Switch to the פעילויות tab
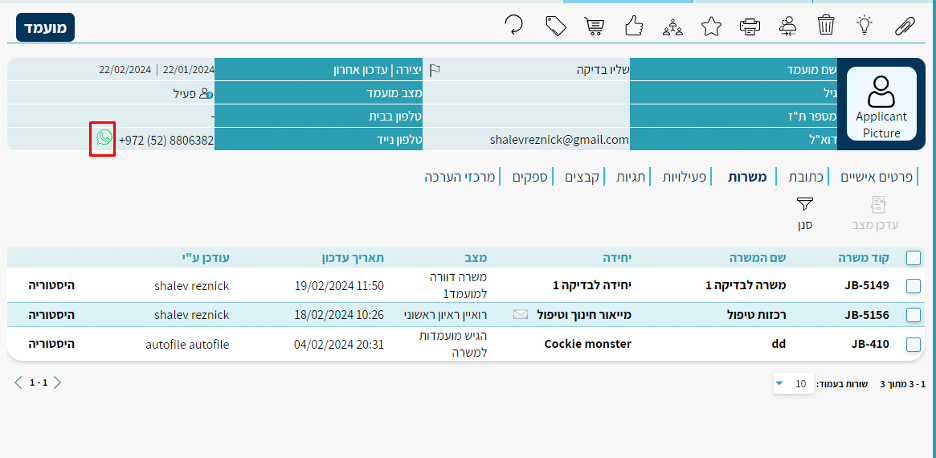The height and width of the screenshot is (458, 936). click(685, 177)
